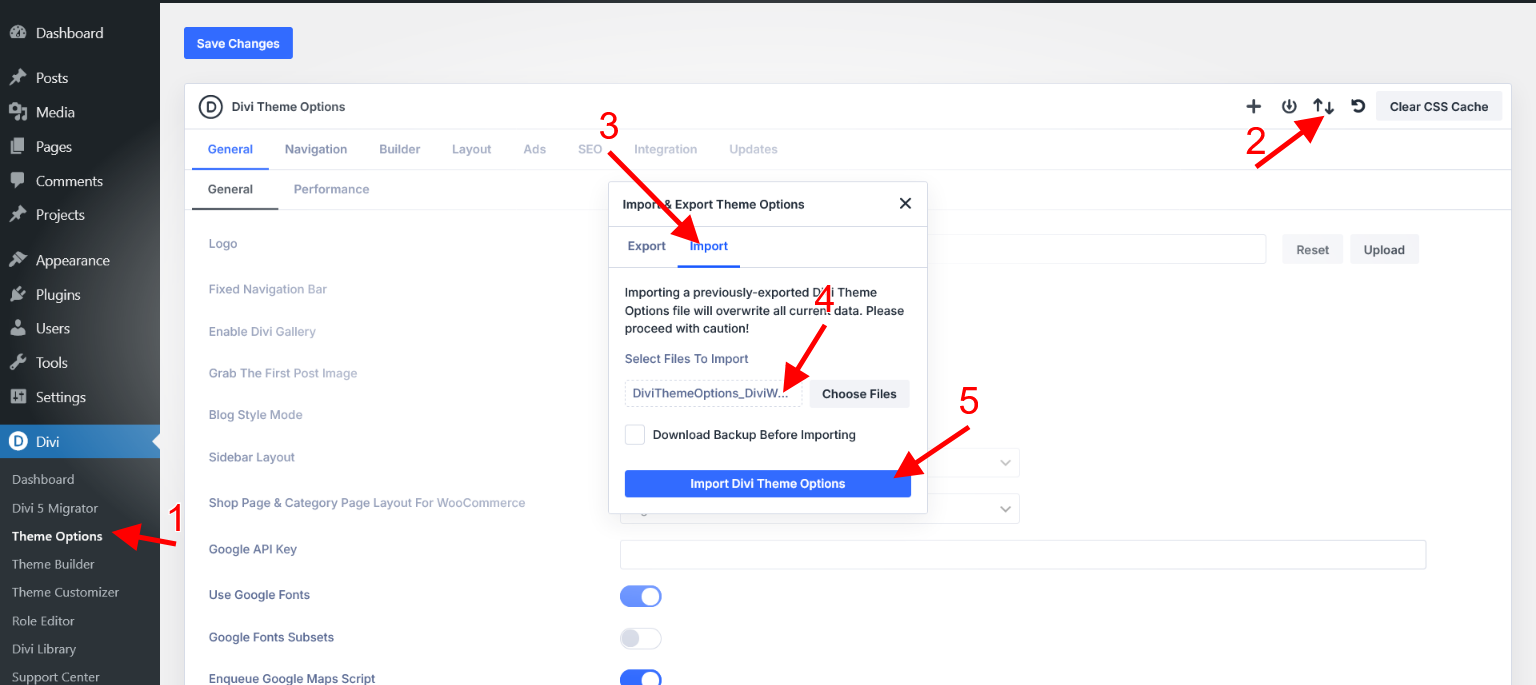Open import/export arrows icon
Image resolution: width=1536 pixels, height=685 pixels.
click(1323, 106)
